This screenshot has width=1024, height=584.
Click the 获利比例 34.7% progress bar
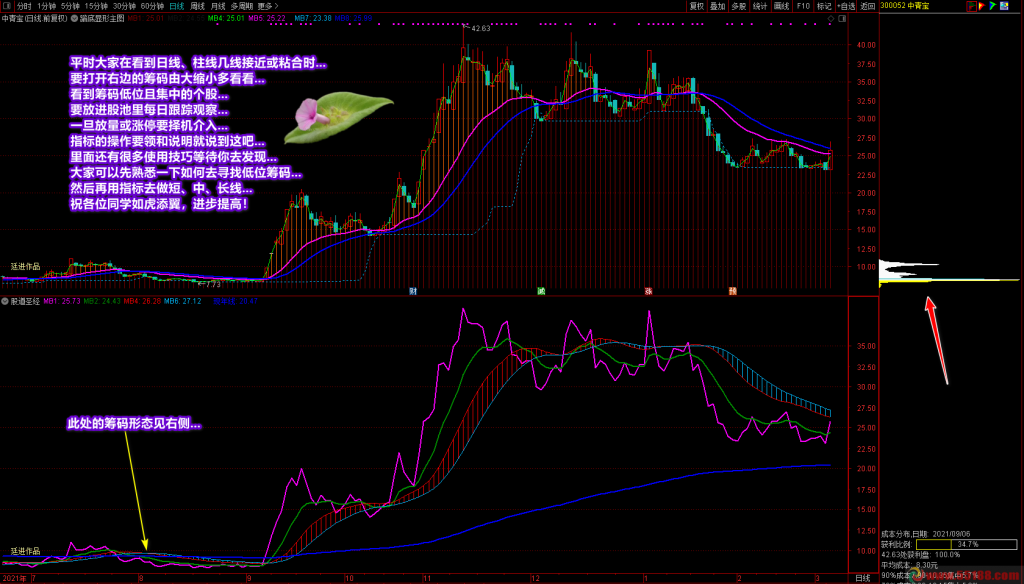[x=967, y=544]
